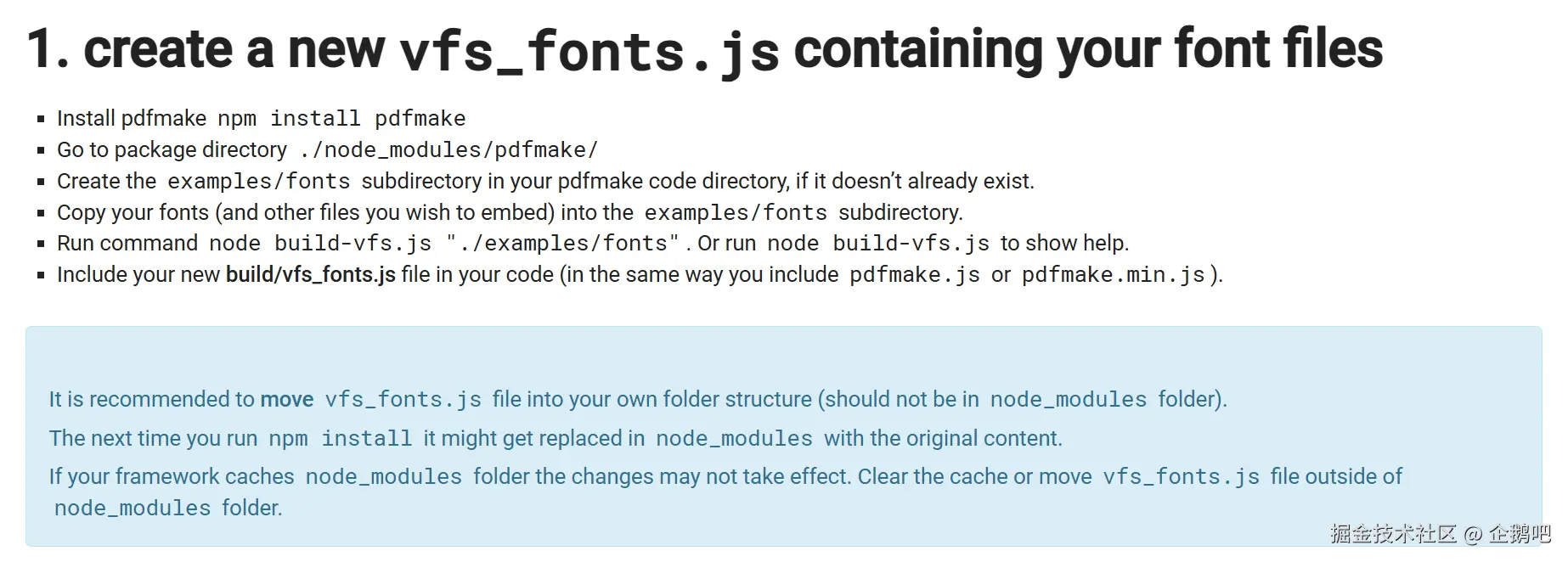
Task: Click 'npm install' in the blue note
Action: pyautogui.click(x=340, y=439)
